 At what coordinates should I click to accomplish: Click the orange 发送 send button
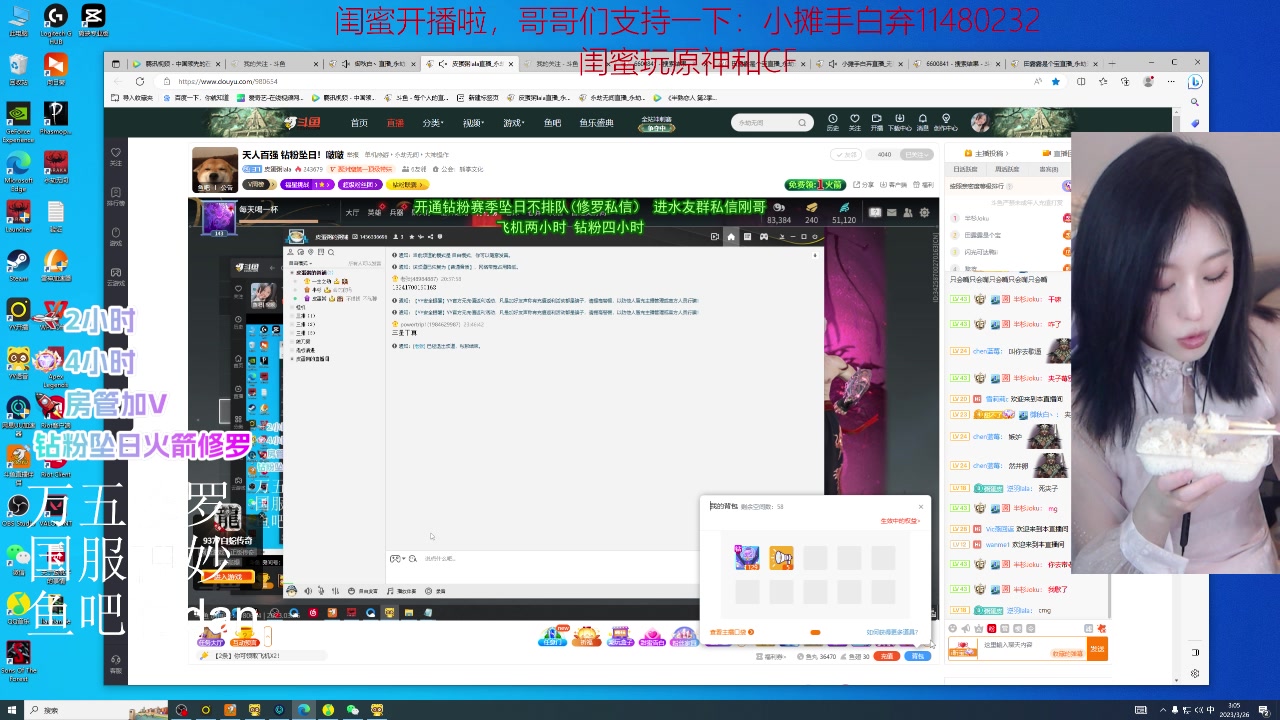1097,649
